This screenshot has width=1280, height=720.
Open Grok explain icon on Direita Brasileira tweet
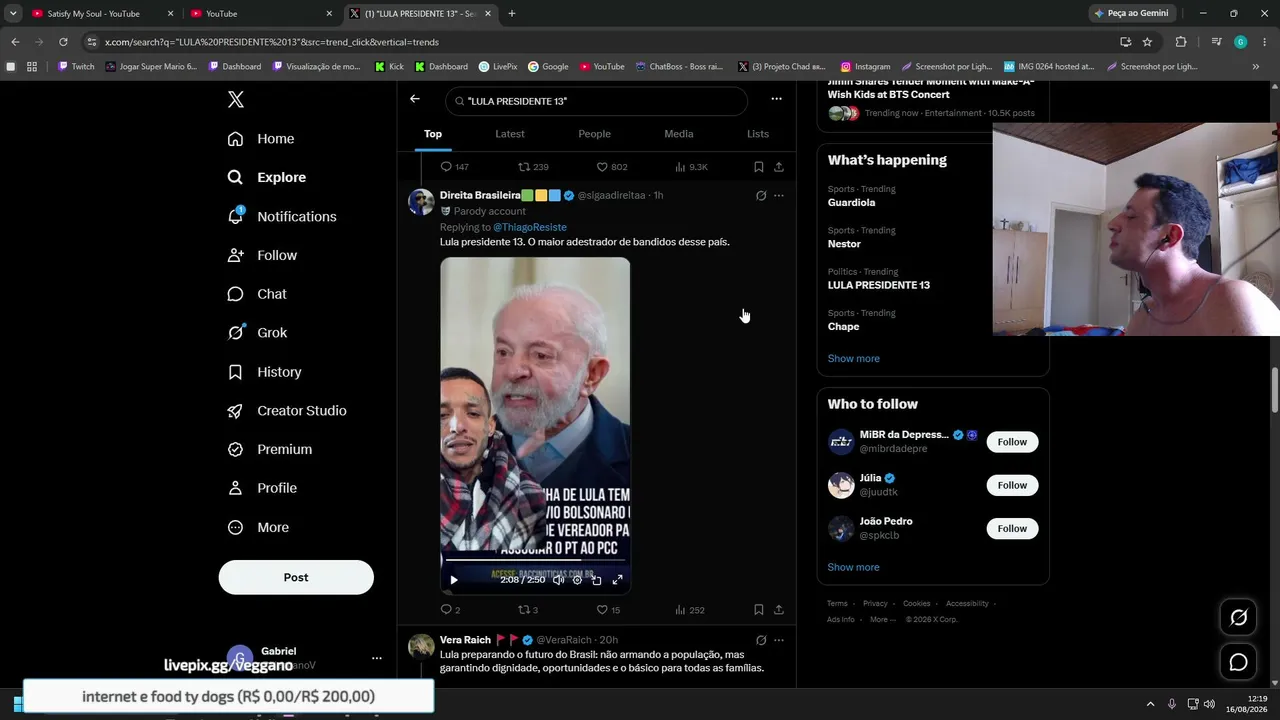(x=761, y=196)
